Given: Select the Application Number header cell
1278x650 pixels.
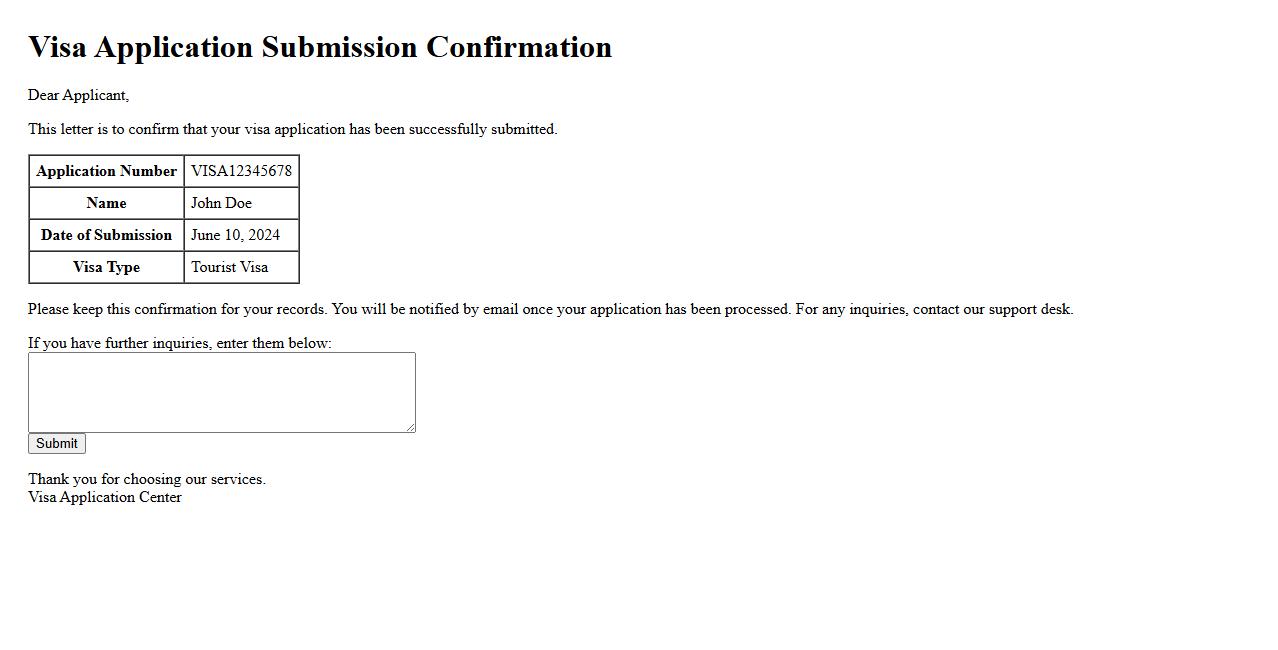Looking at the screenshot, I should coord(106,171).
